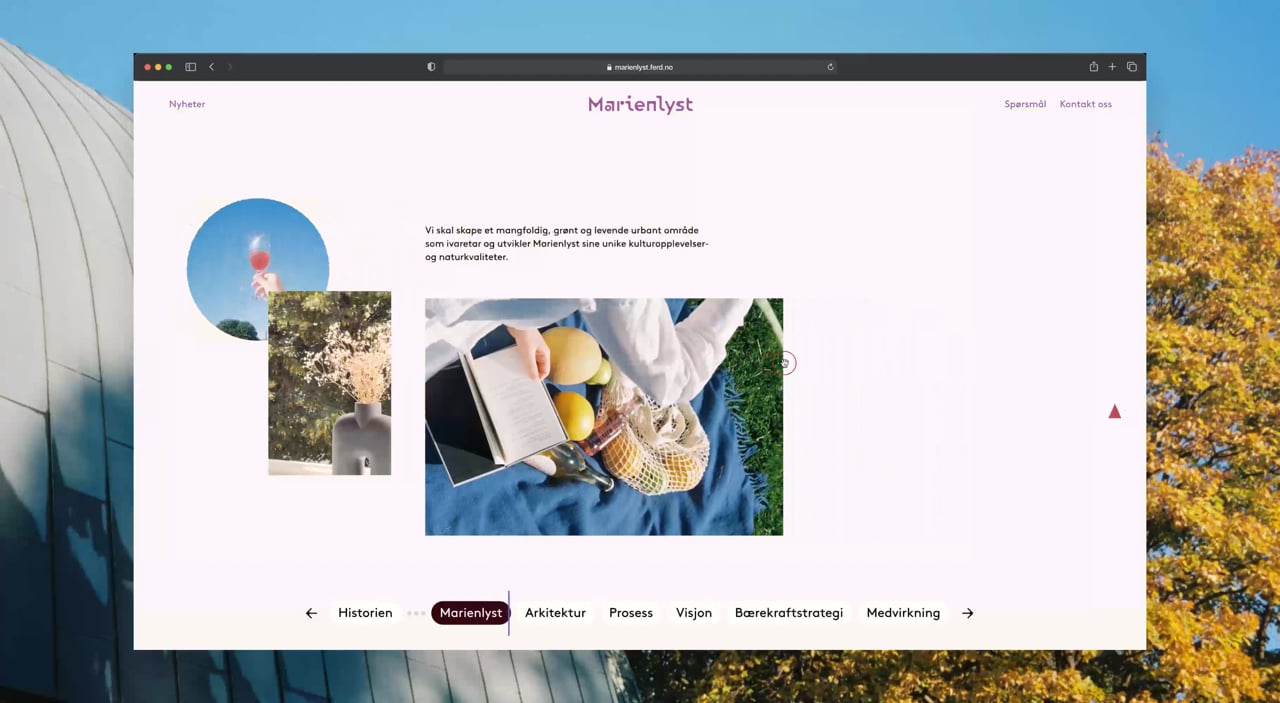Maximize the window with the green button

click(x=169, y=67)
